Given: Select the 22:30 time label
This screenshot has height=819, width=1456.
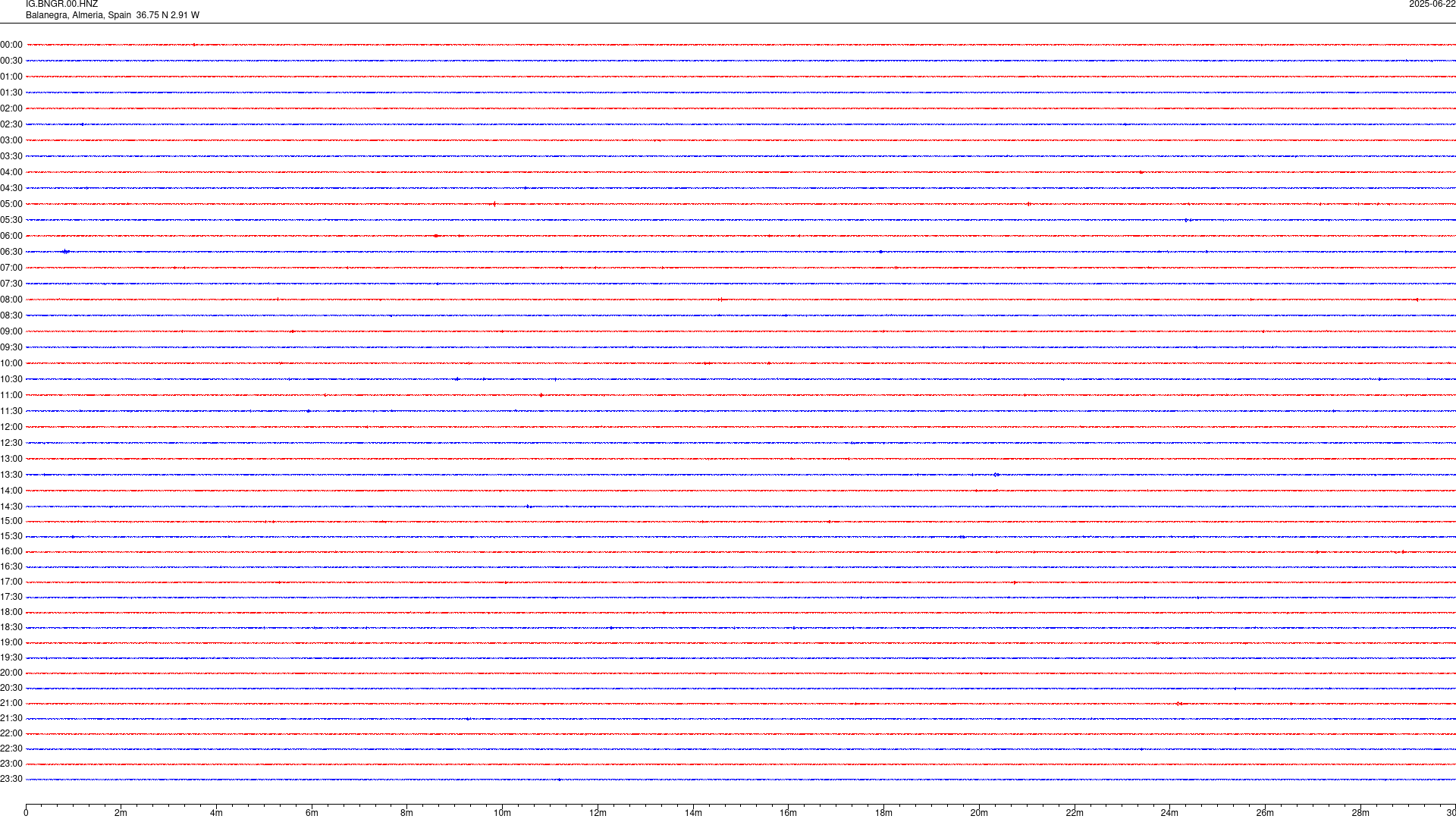Looking at the screenshot, I should pos(11,748).
